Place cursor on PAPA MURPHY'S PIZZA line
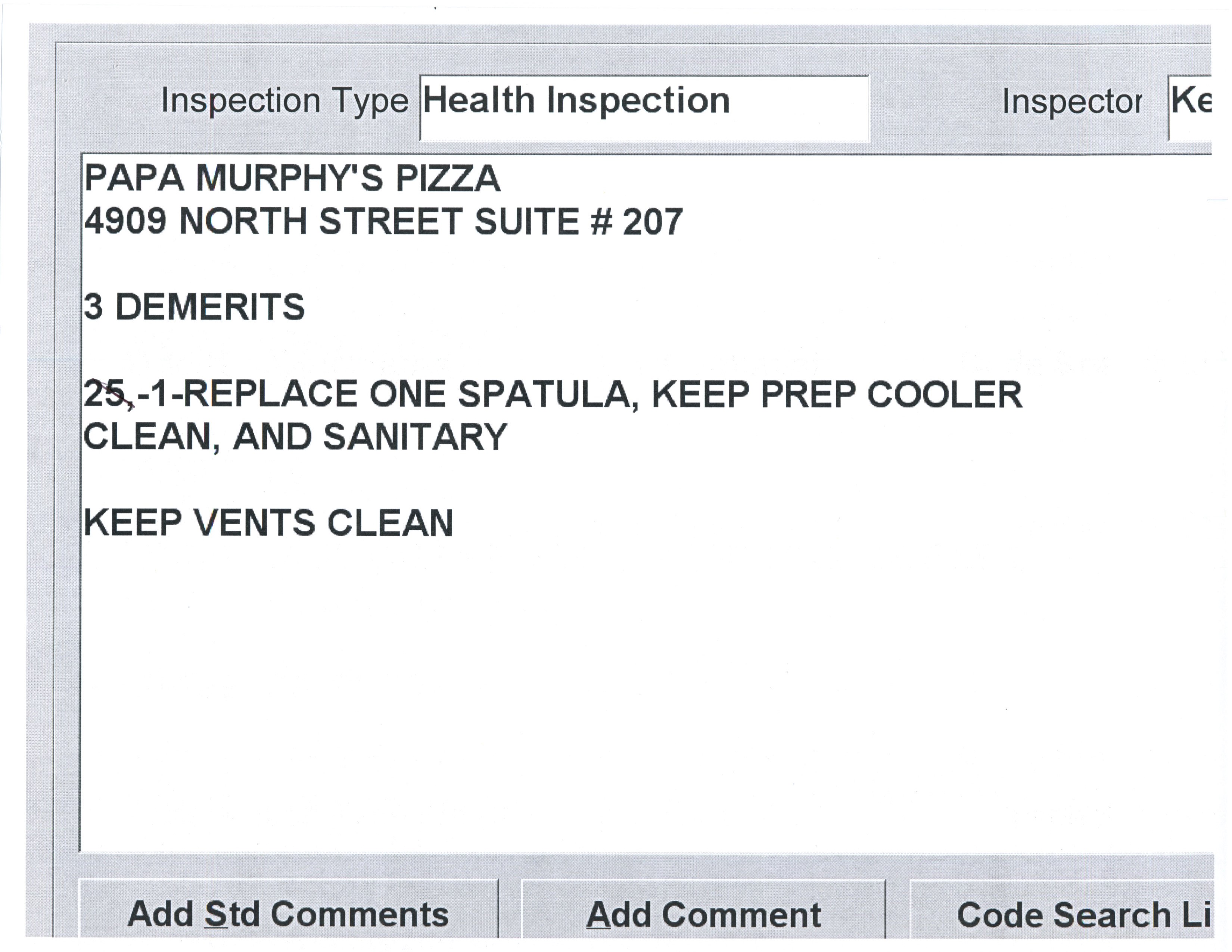The width and height of the screenshot is (1232, 952). click(292, 179)
